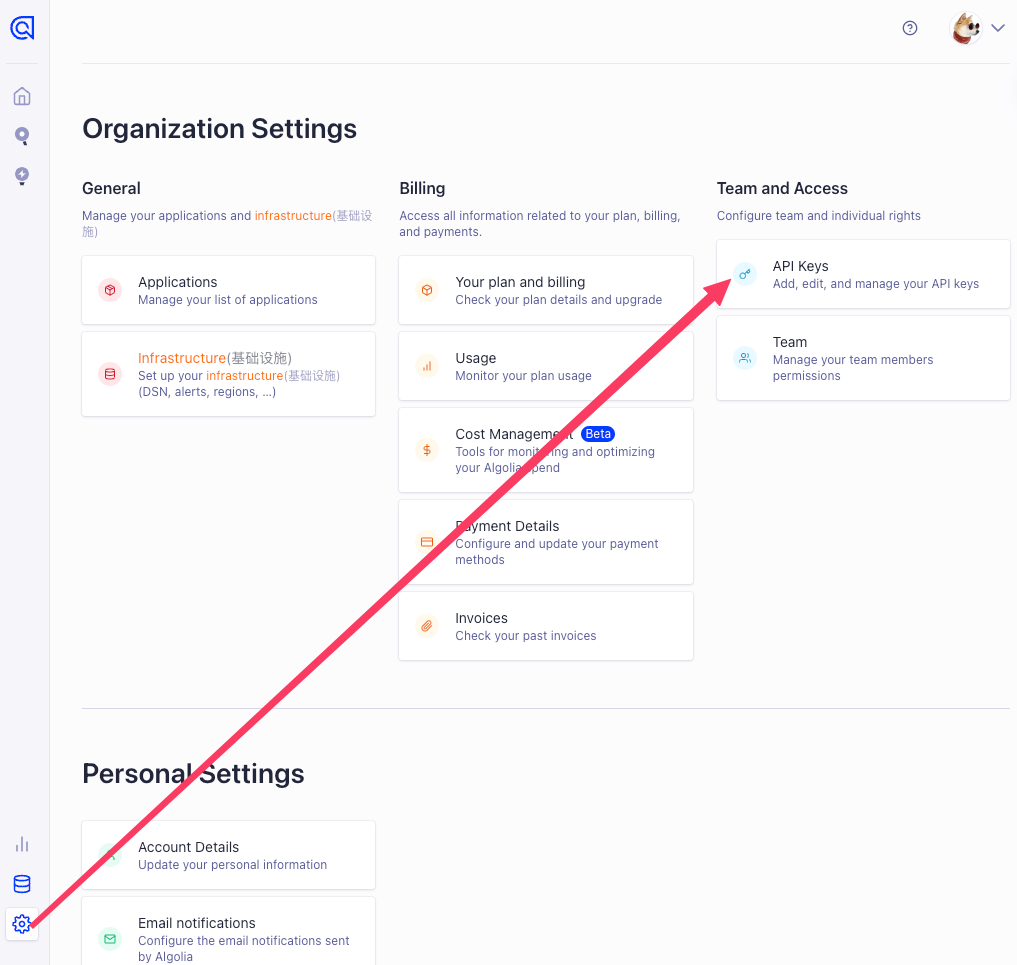Click "Manage your list of applications" text
This screenshot has width=1017, height=965.
click(x=228, y=300)
